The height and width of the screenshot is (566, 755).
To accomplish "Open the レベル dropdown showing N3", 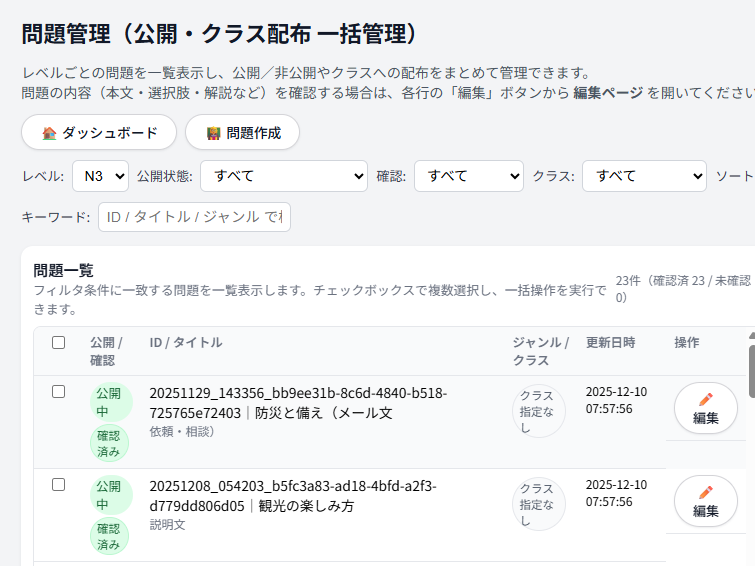I will coord(100,176).
